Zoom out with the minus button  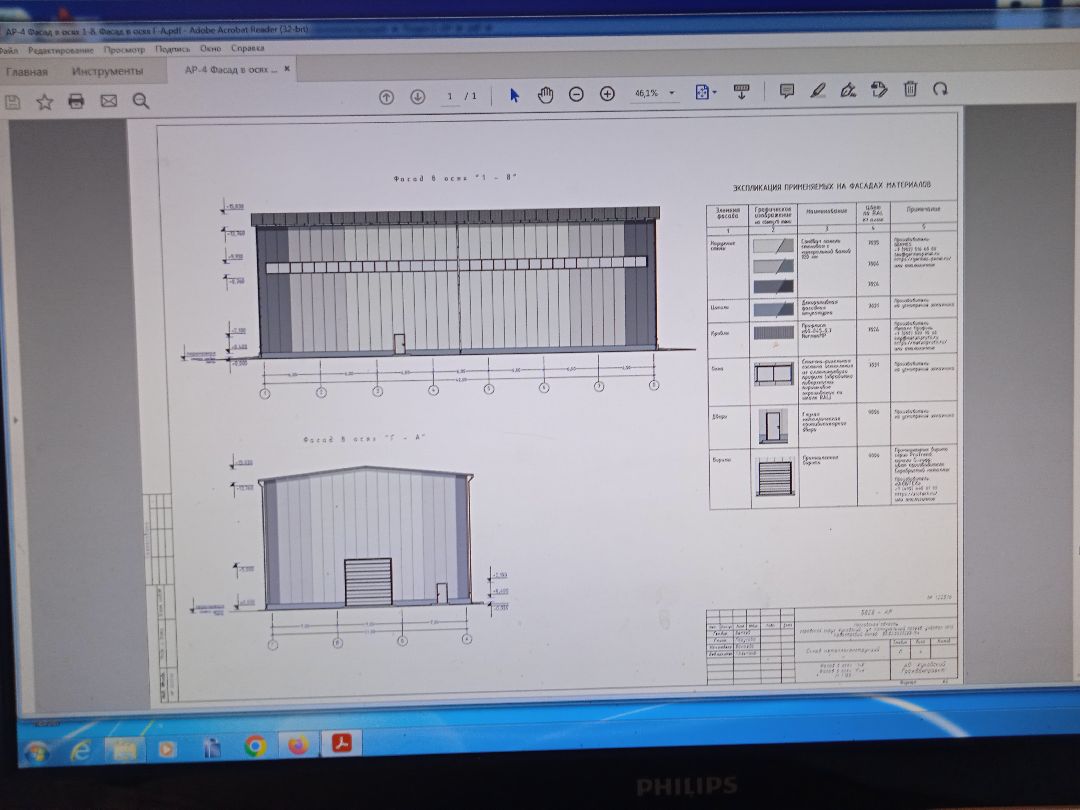(x=576, y=94)
